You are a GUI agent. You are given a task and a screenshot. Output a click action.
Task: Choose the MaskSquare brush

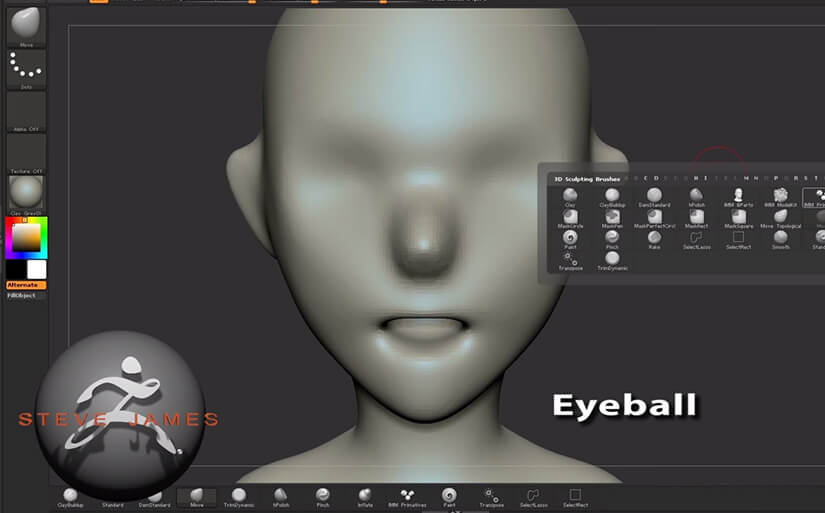pyautogui.click(x=738, y=219)
